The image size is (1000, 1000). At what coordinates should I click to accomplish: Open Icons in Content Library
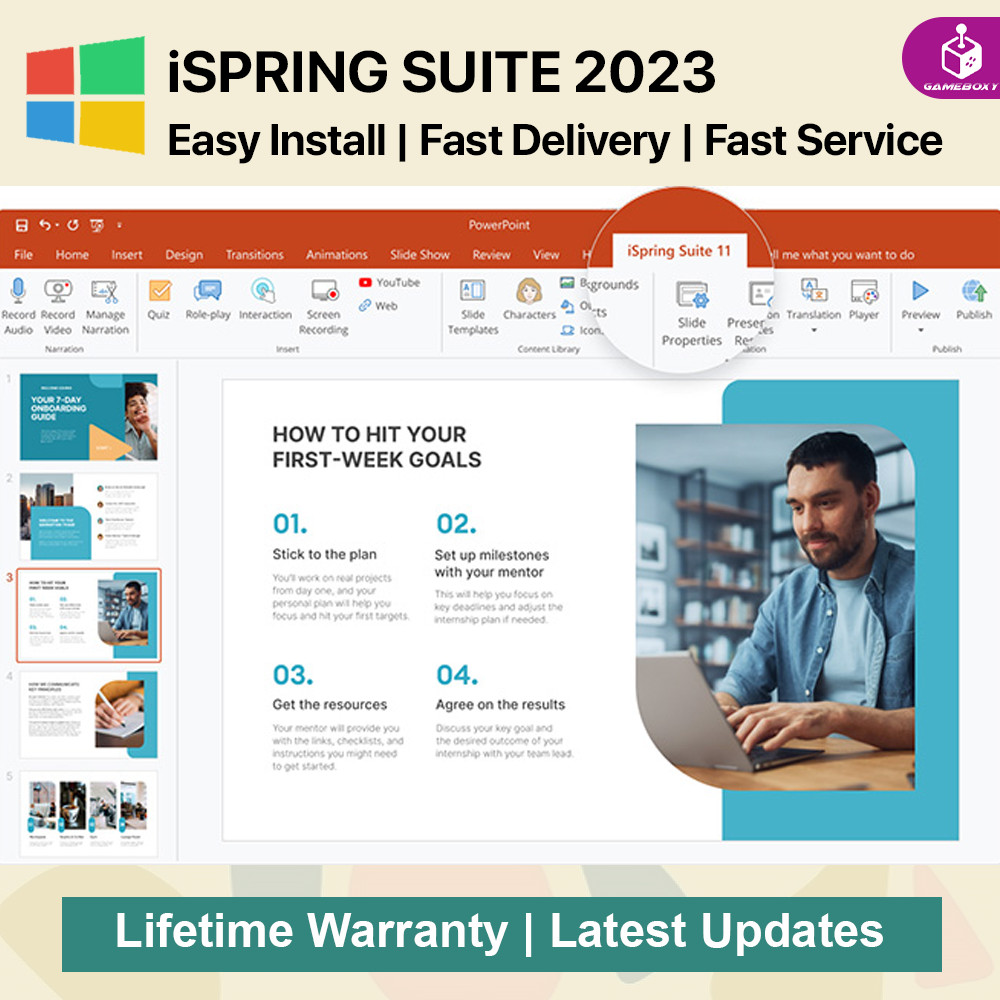(581, 330)
